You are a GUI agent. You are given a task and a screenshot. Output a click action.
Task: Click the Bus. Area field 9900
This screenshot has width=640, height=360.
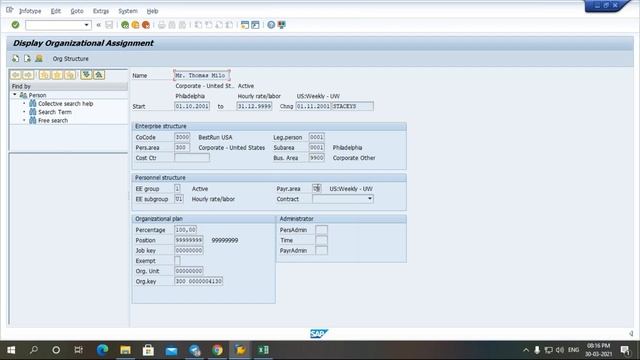[317, 158]
